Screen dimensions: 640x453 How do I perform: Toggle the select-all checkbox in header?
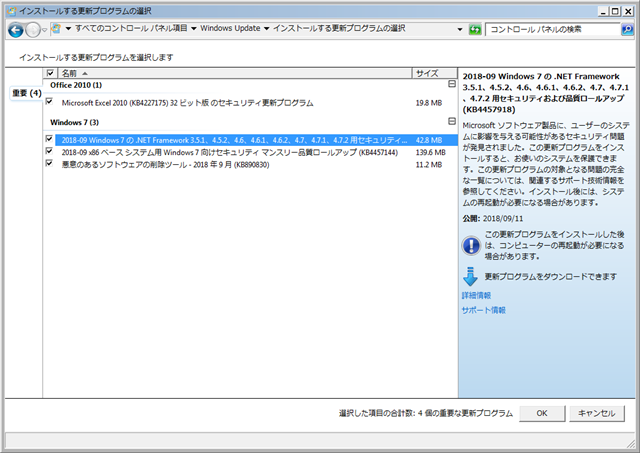click(x=50, y=73)
